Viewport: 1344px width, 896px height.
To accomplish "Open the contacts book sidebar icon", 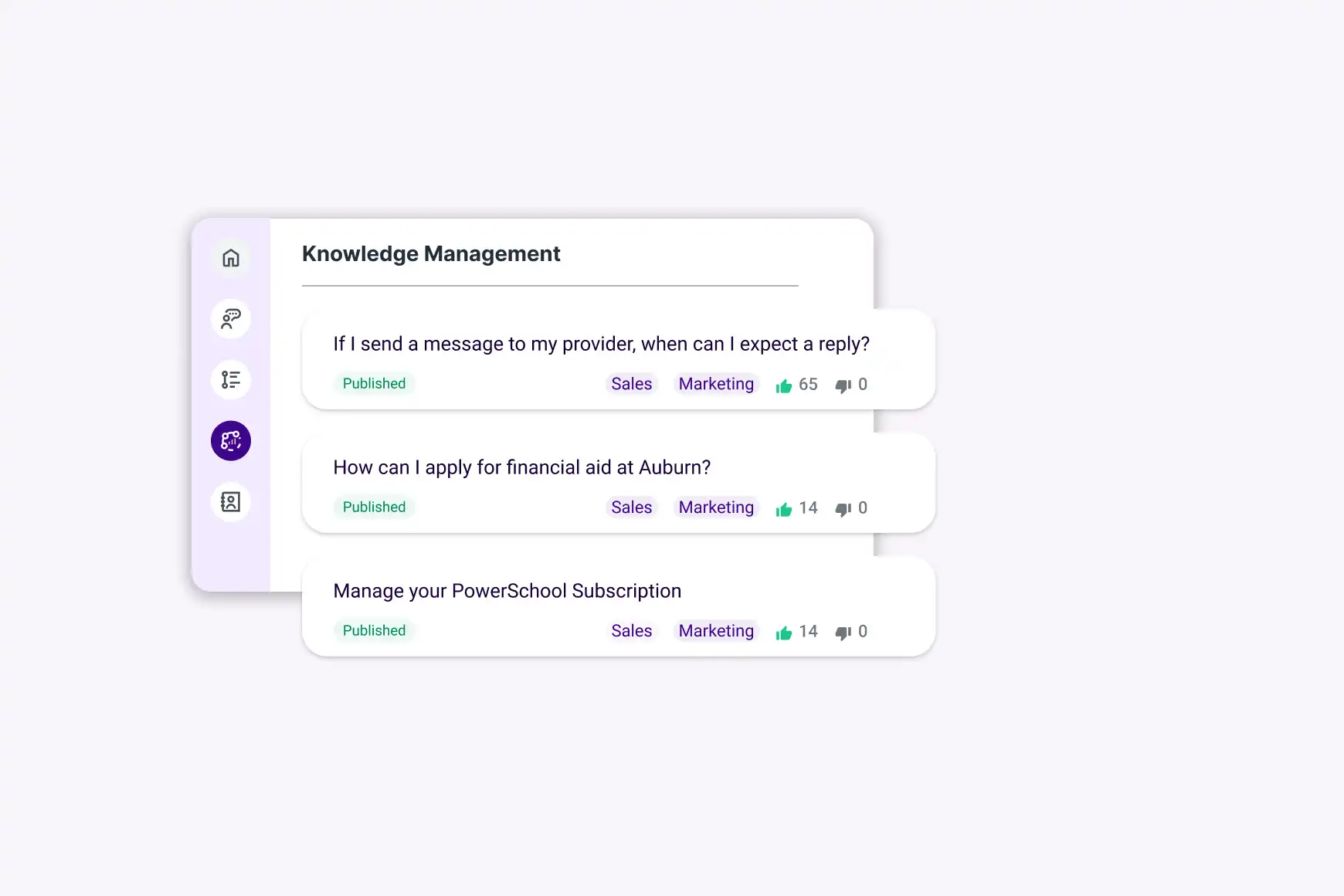I will [231, 502].
